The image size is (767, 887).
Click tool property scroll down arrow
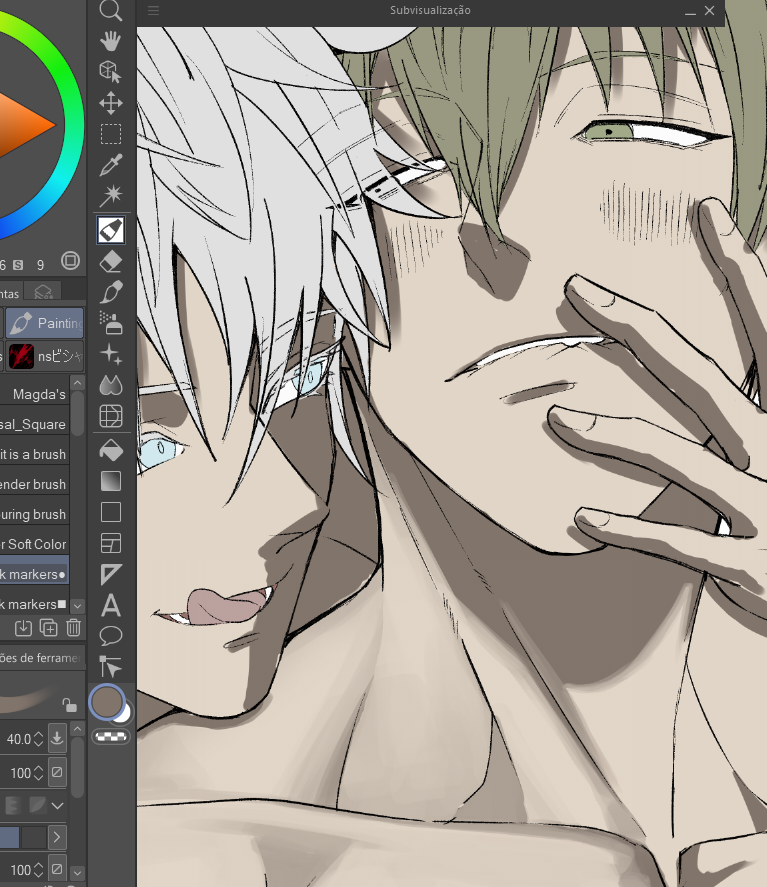77,873
